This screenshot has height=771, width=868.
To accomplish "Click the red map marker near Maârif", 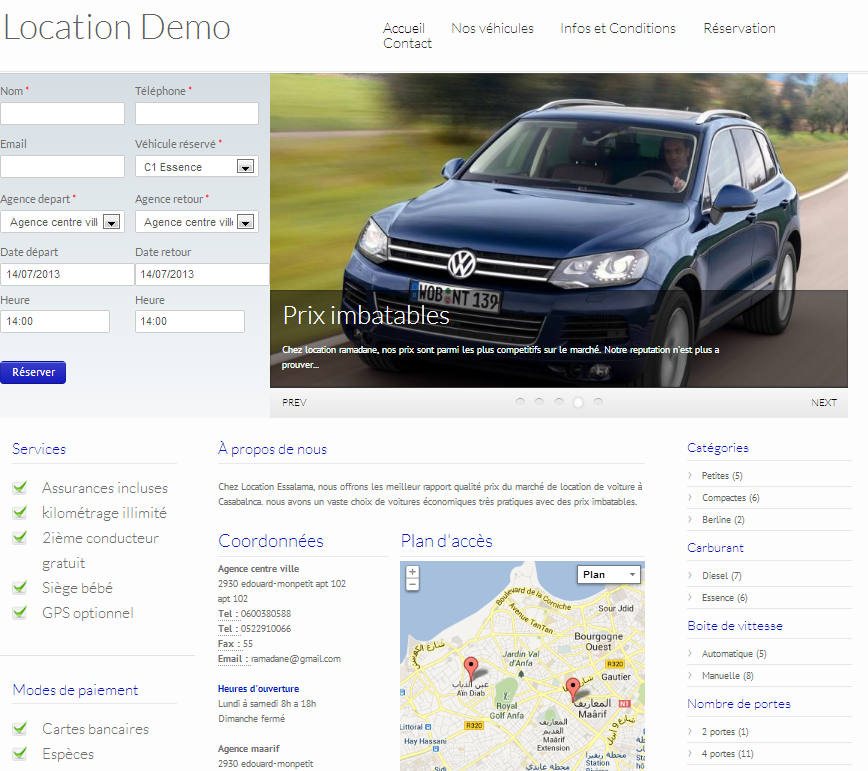I will [573, 690].
